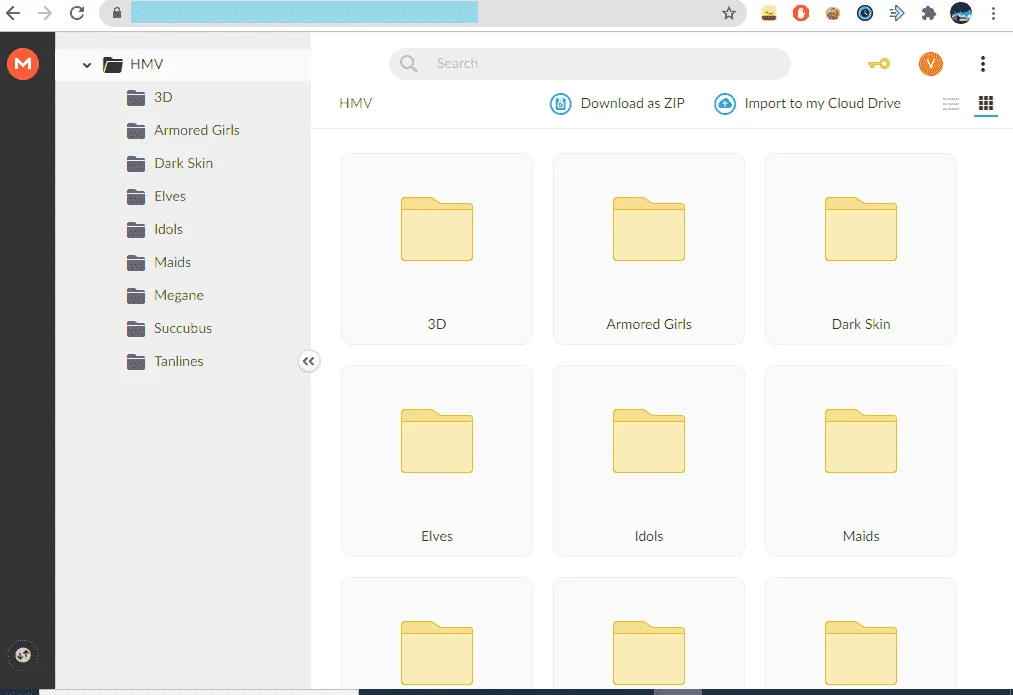Screen dimensions: 1013x695
Task: Click the Megane folder icon in sidebar
Action: click(136, 295)
